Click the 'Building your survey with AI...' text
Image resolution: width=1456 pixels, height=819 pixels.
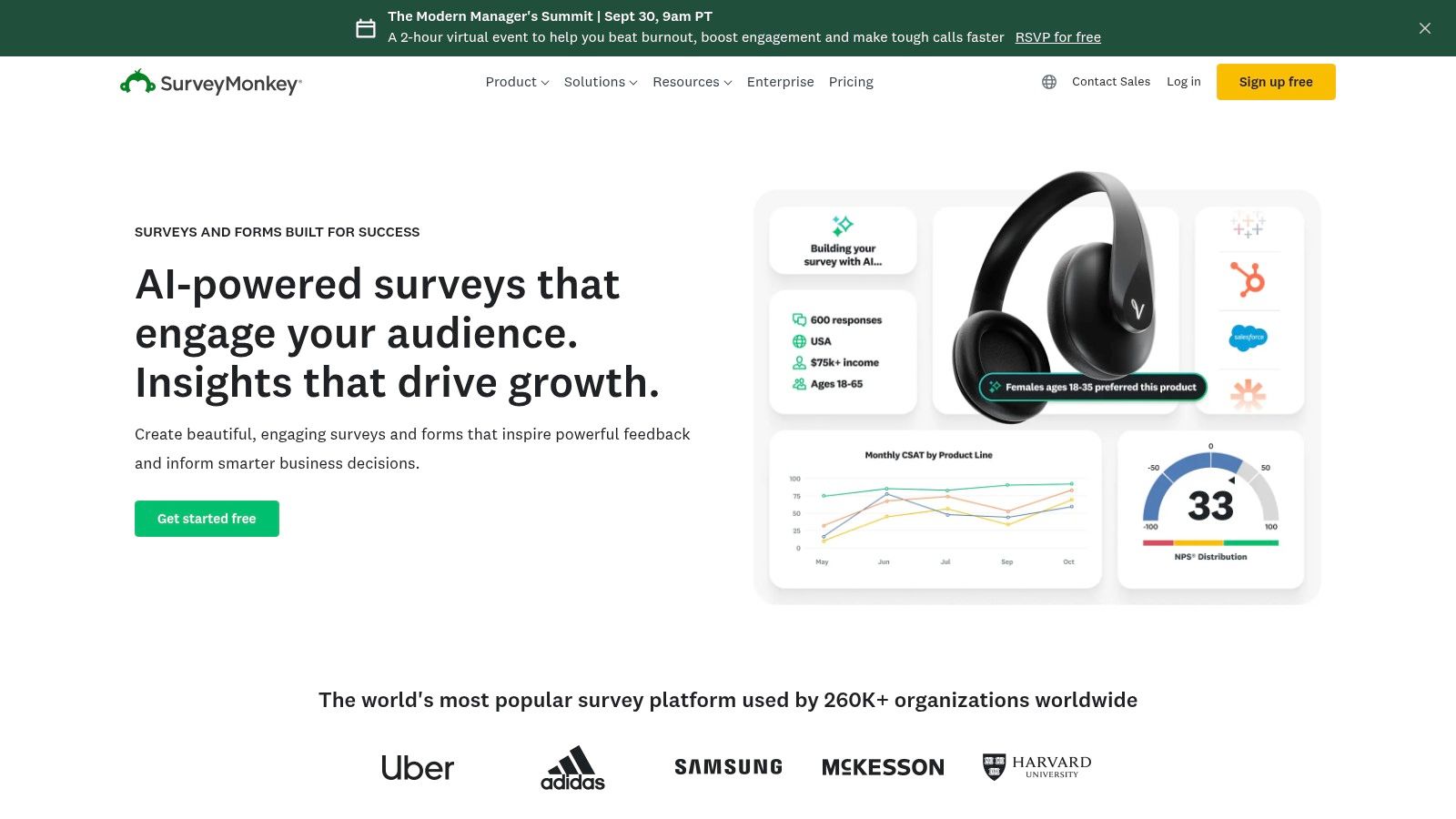coord(843,255)
